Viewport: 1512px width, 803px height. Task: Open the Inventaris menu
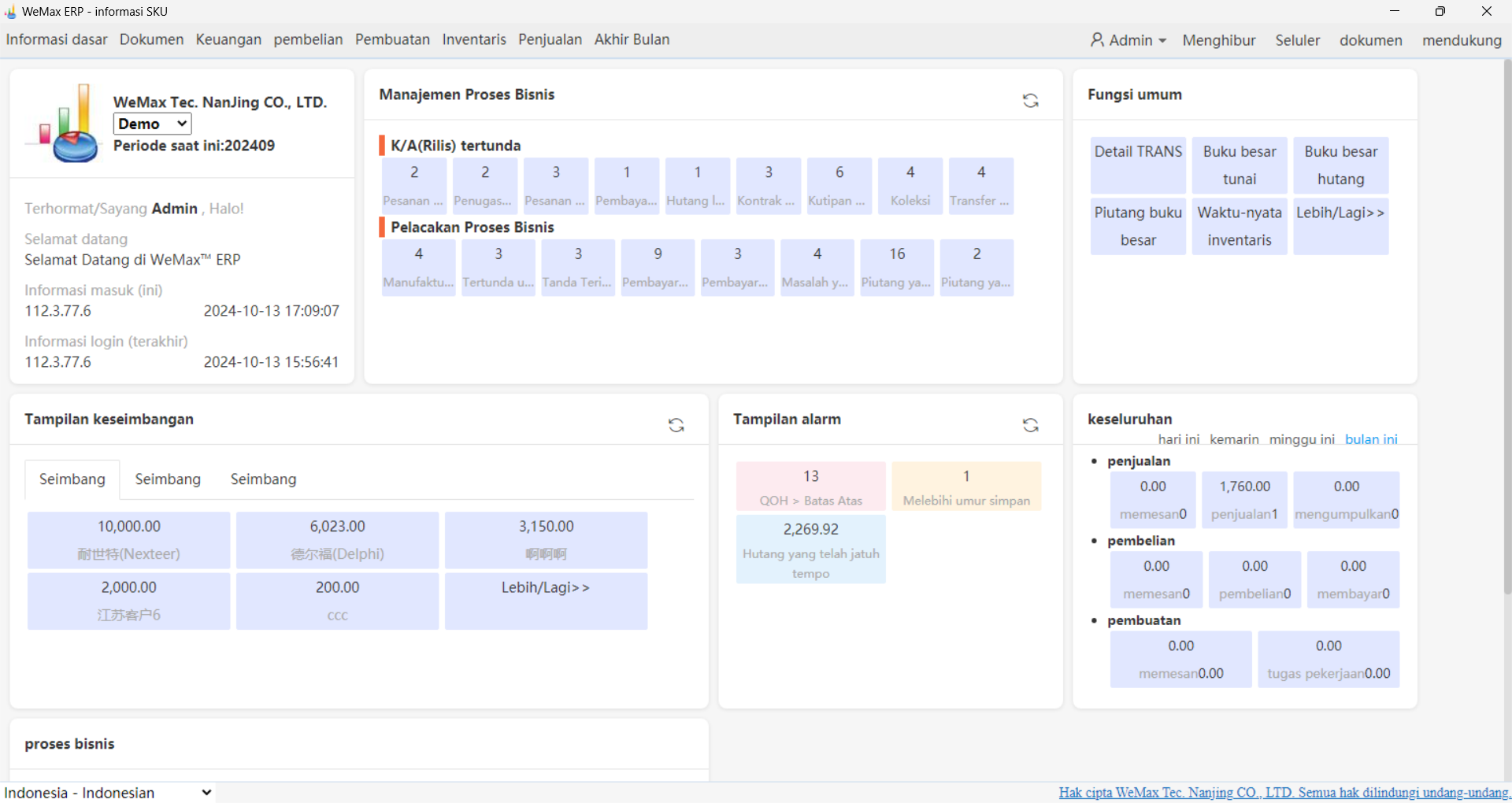(474, 39)
